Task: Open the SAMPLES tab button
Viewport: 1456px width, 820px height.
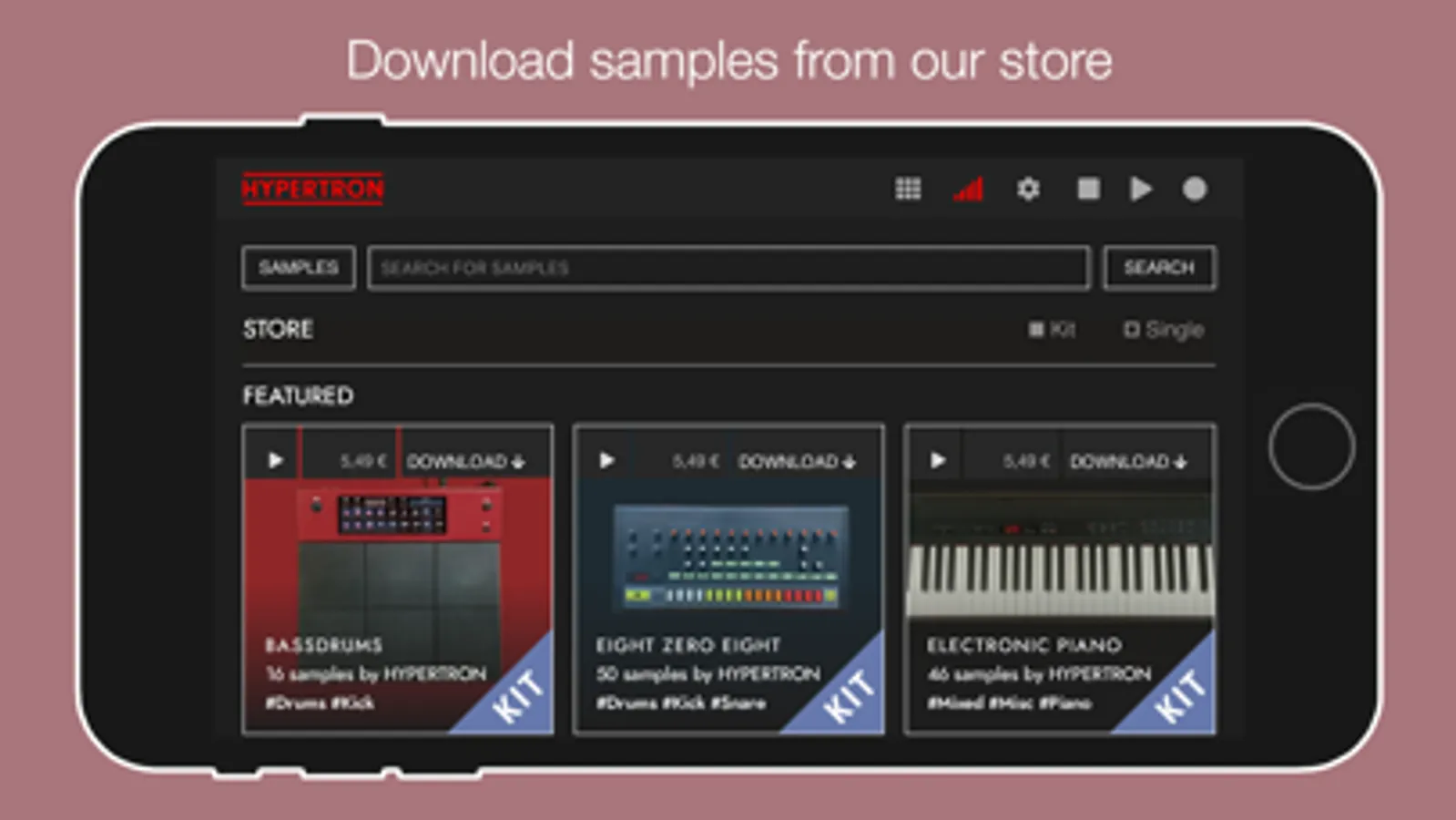Action: [x=299, y=268]
